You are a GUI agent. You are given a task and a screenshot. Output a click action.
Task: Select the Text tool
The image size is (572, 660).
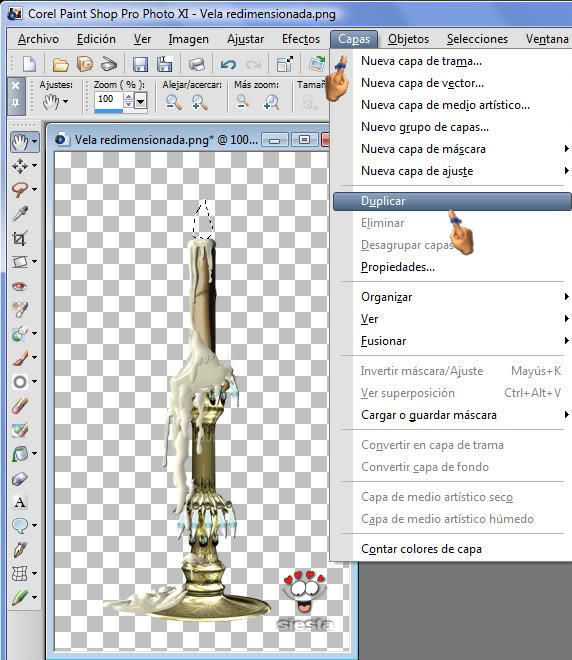[20, 502]
